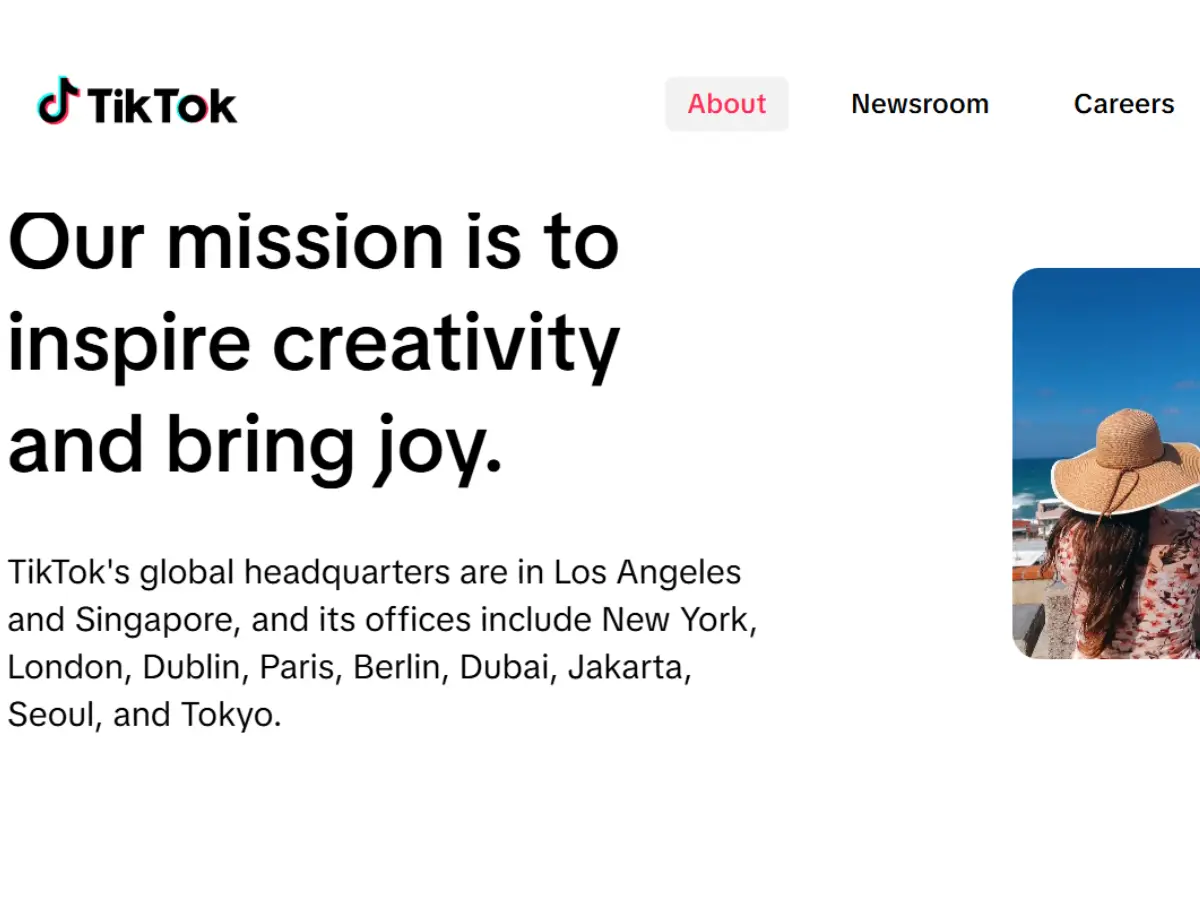
Task: Click the word "Seoul" in the paragraph
Action: click(50, 714)
